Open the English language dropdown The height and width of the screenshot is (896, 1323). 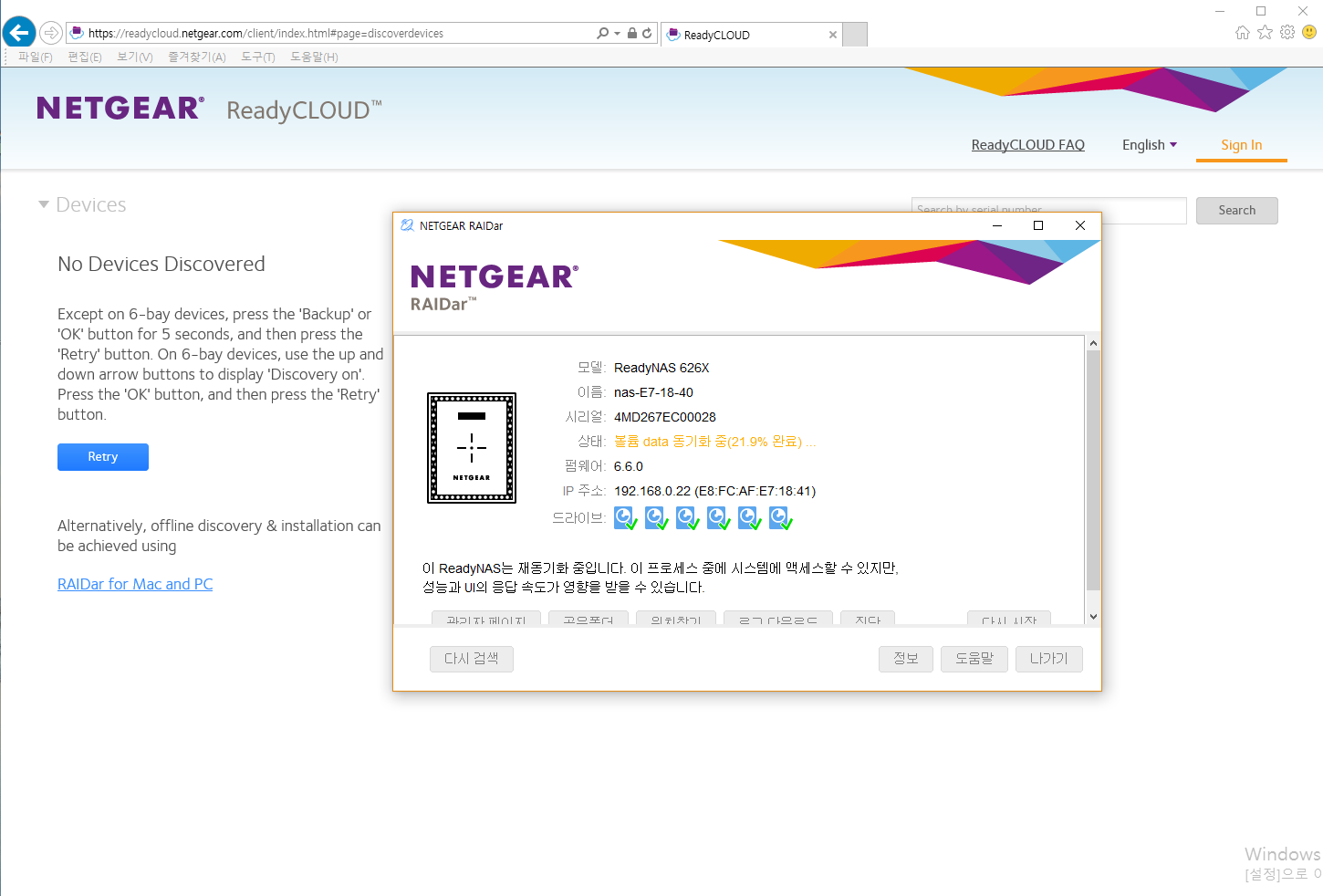1150,145
